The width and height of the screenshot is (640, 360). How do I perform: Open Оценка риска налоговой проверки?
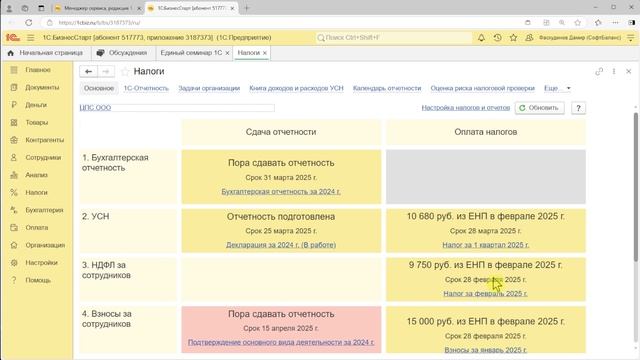click(482, 88)
